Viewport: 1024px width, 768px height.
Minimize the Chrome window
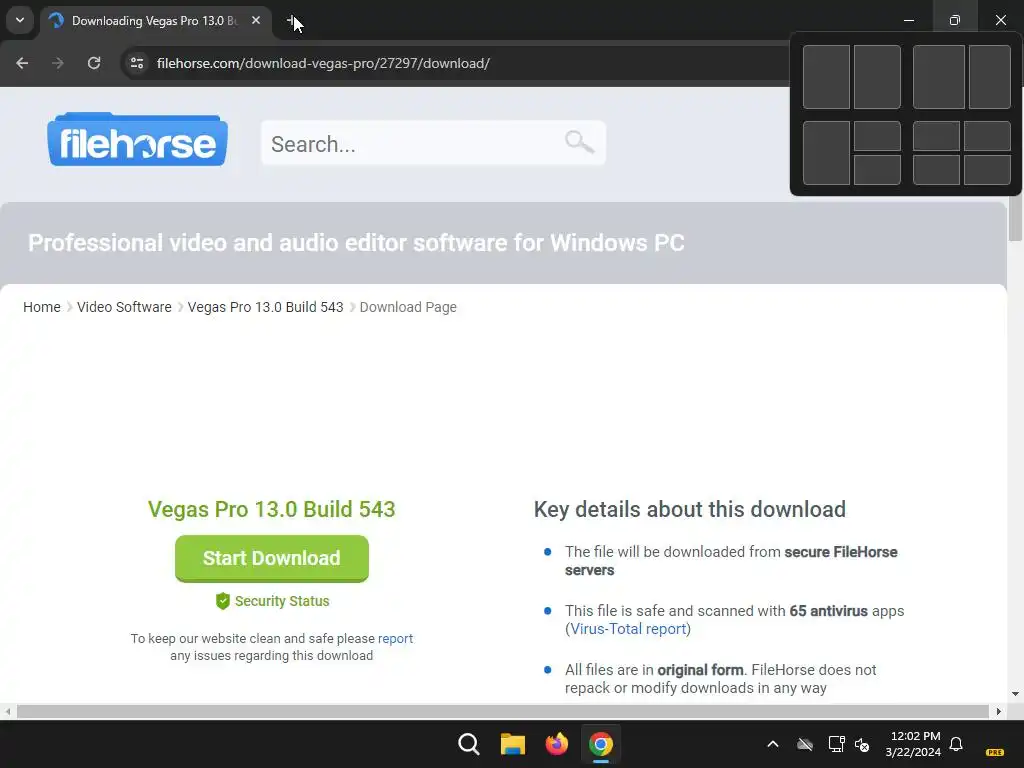tap(908, 20)
